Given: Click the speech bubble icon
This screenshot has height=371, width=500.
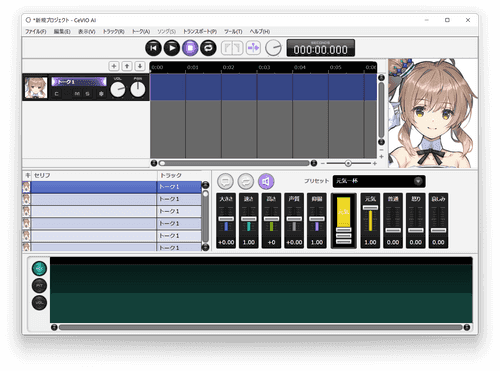Looking at the screenshot, I should [225, 181].
